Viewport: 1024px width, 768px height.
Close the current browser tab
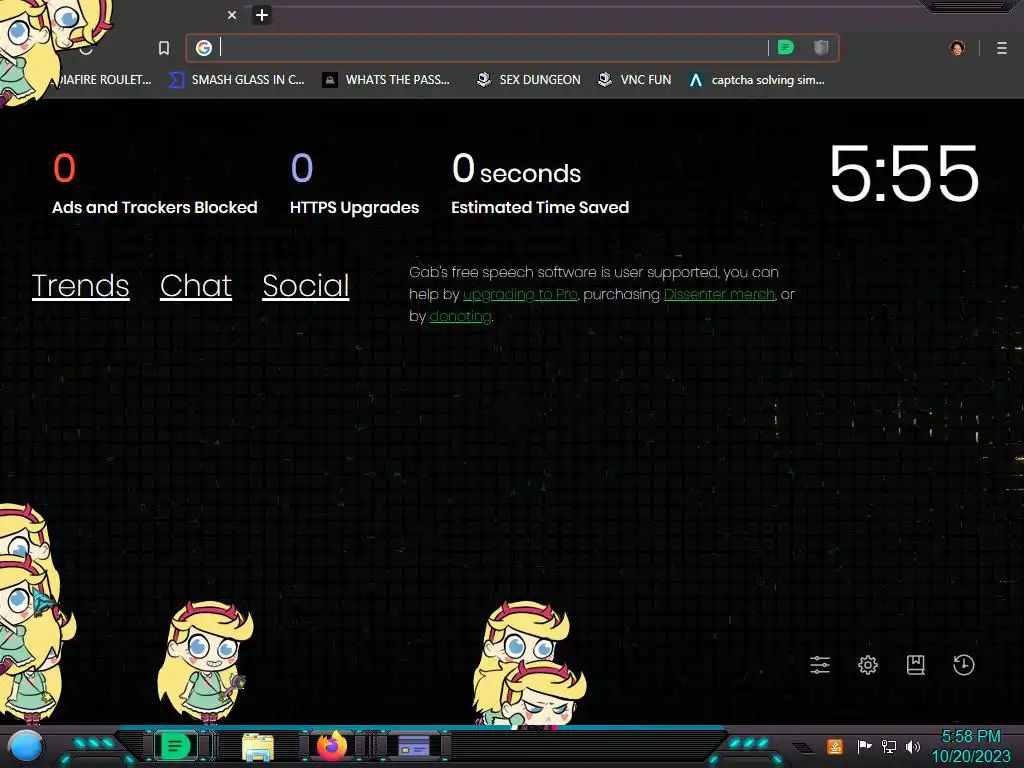pos(232,15)
